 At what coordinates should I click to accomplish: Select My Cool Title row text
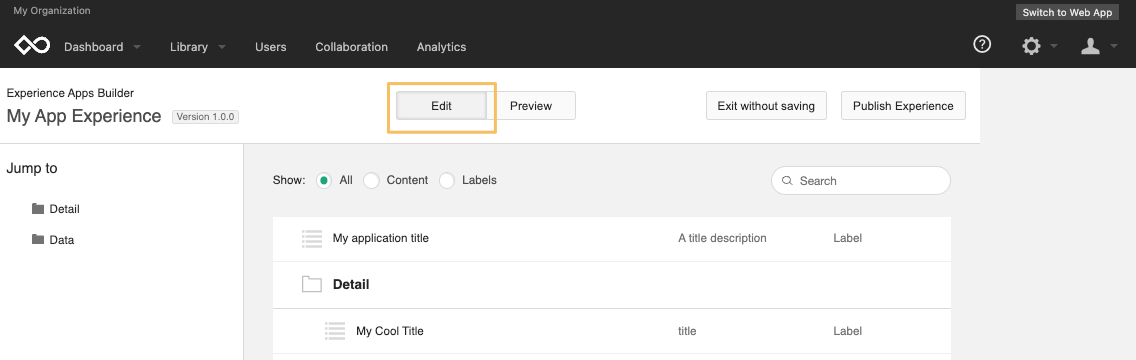(390, 331)
